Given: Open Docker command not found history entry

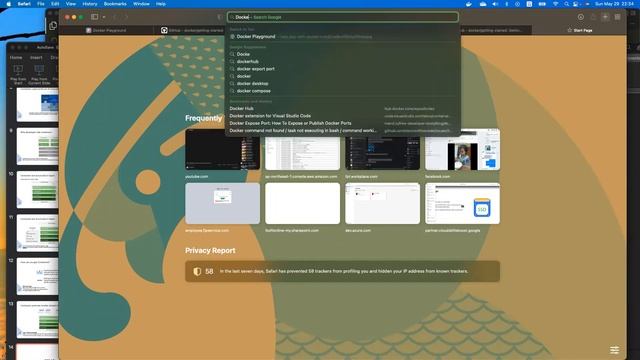Looking at the screenshot, I should [343, 131].
